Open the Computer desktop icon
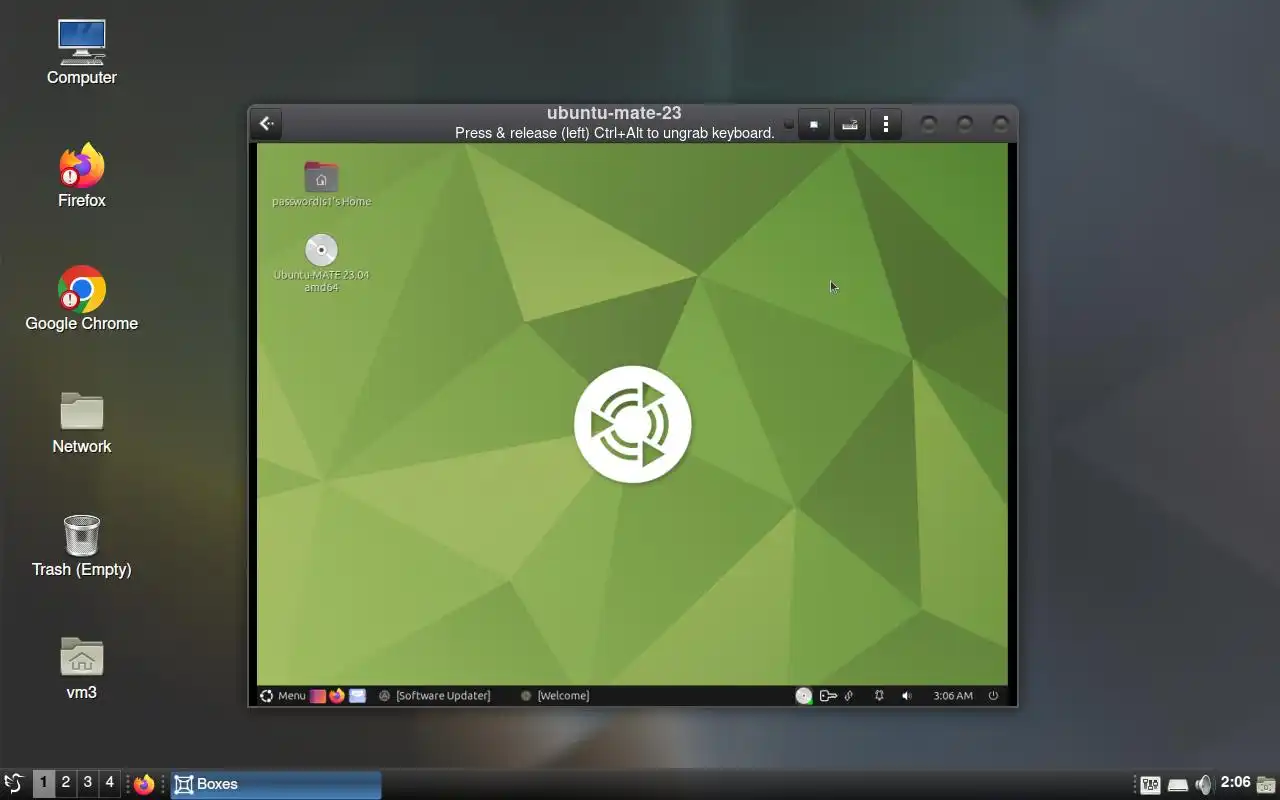The width and height of the screenshot is (1280, 800). [82, 52]
